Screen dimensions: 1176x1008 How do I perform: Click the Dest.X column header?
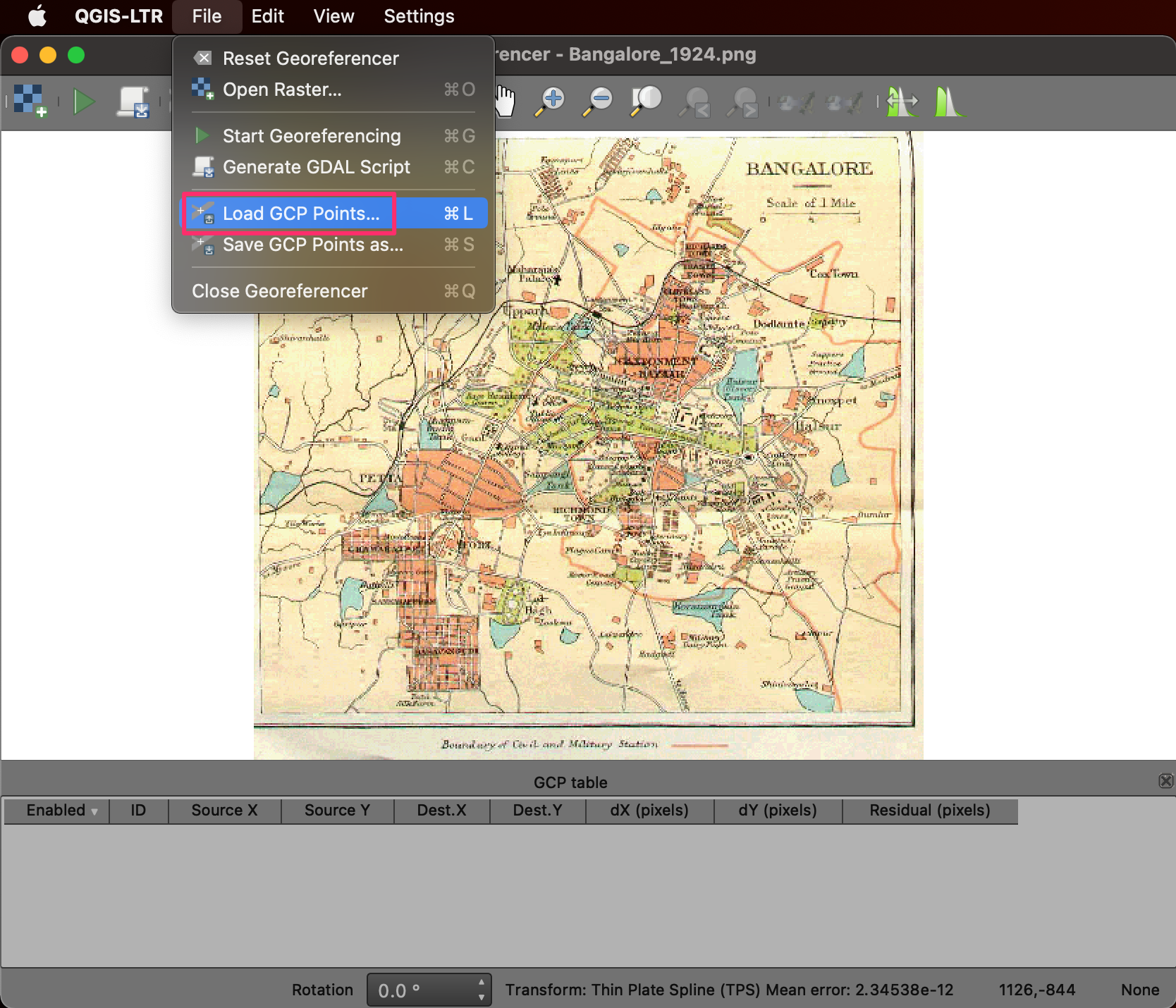[442, 811]
